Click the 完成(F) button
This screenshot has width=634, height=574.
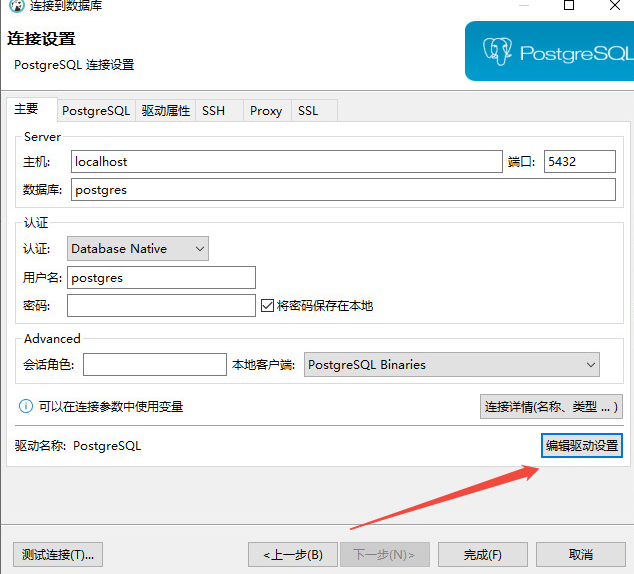pos(483,555)
